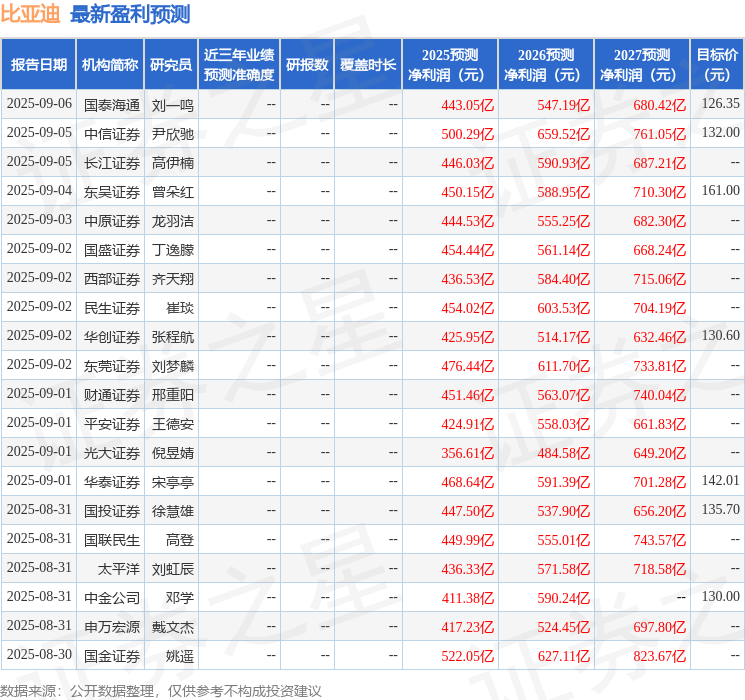This screenshot has width=745, height=700.
Task: Click target price 142.01
Action: pos(721,480)
